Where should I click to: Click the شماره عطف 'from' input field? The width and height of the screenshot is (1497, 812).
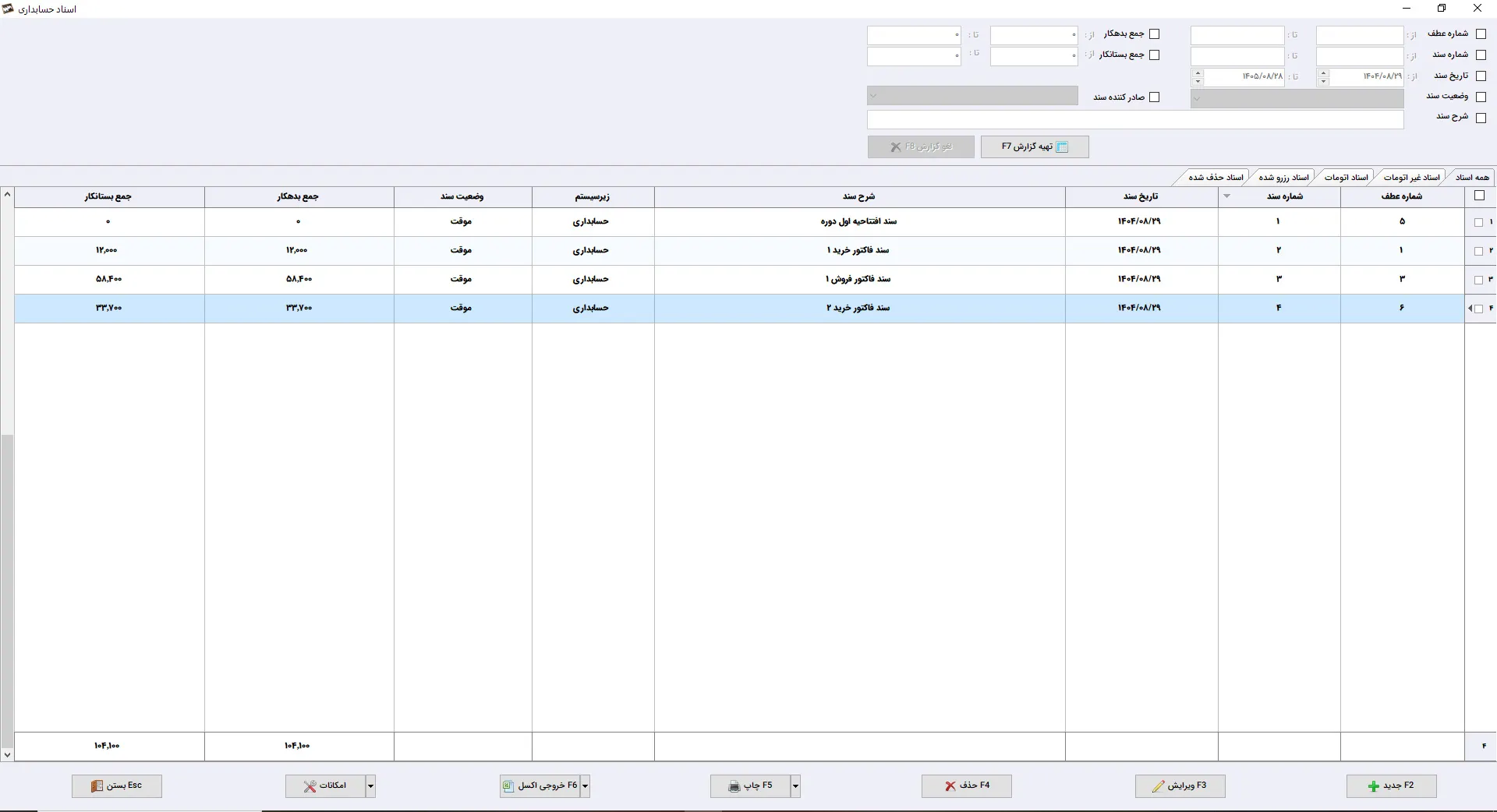[1360, 35]
